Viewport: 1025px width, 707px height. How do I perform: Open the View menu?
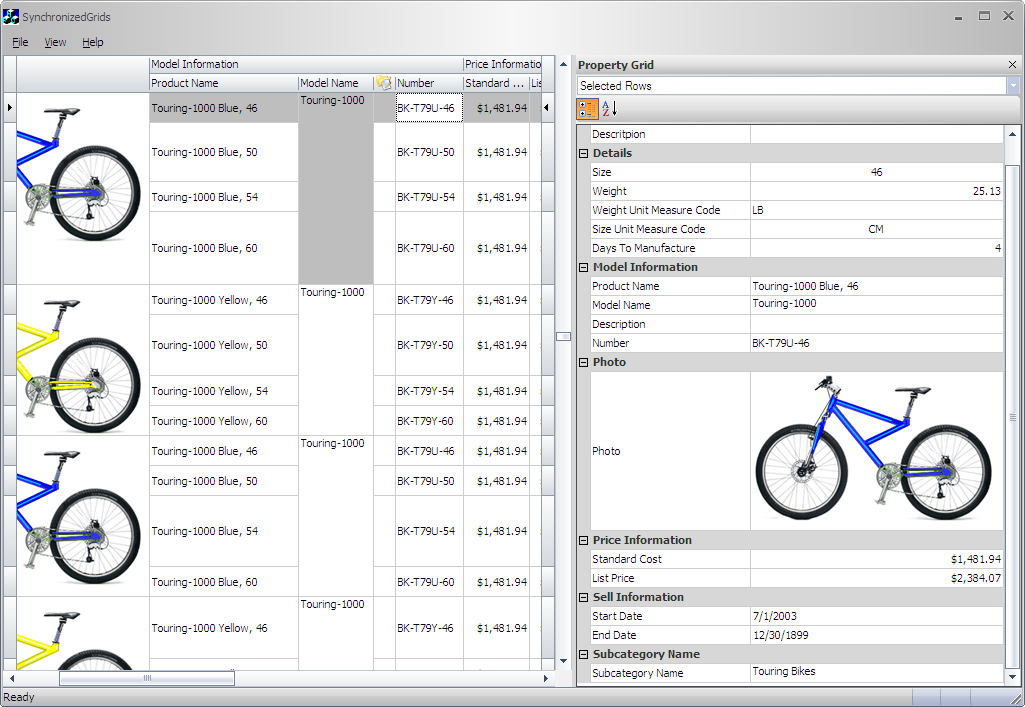pos(55,42)
